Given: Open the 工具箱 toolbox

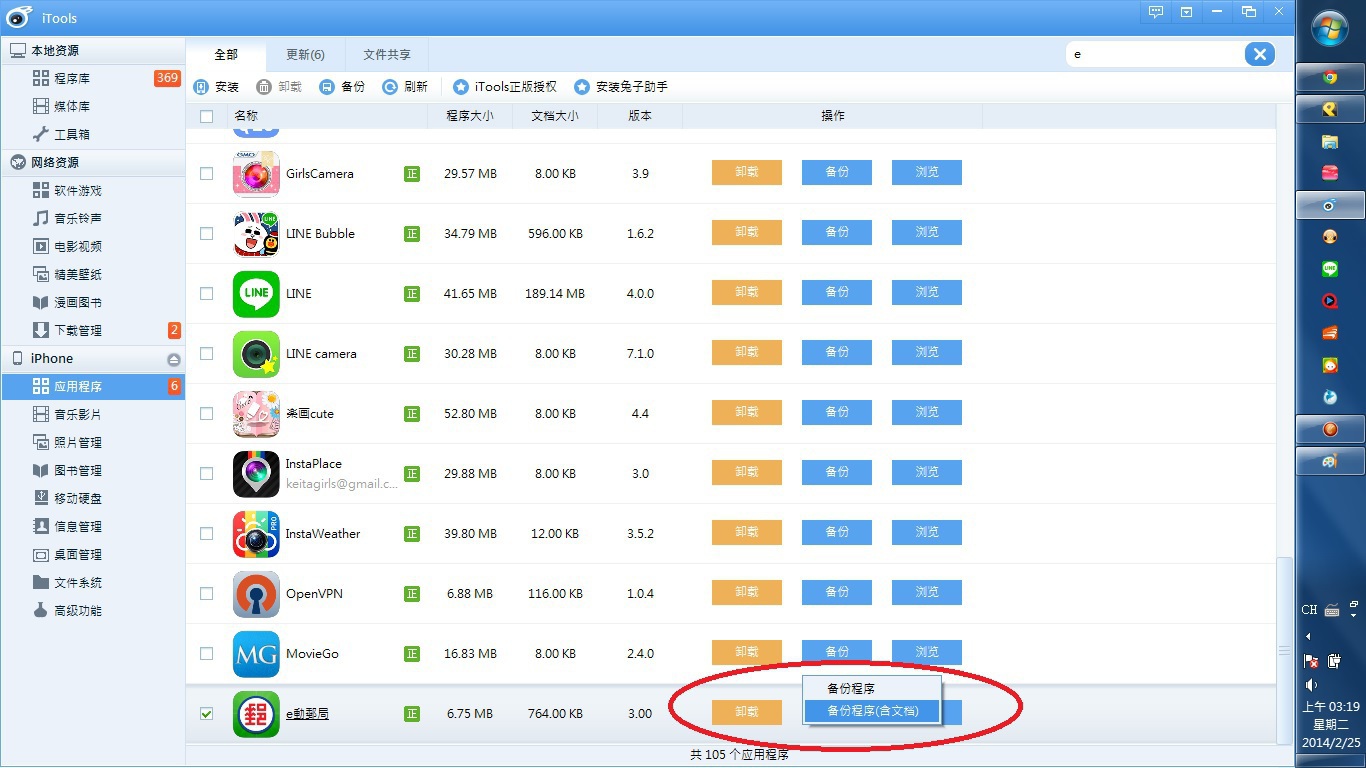Looking at the screenshot, I should pos(92,134).
